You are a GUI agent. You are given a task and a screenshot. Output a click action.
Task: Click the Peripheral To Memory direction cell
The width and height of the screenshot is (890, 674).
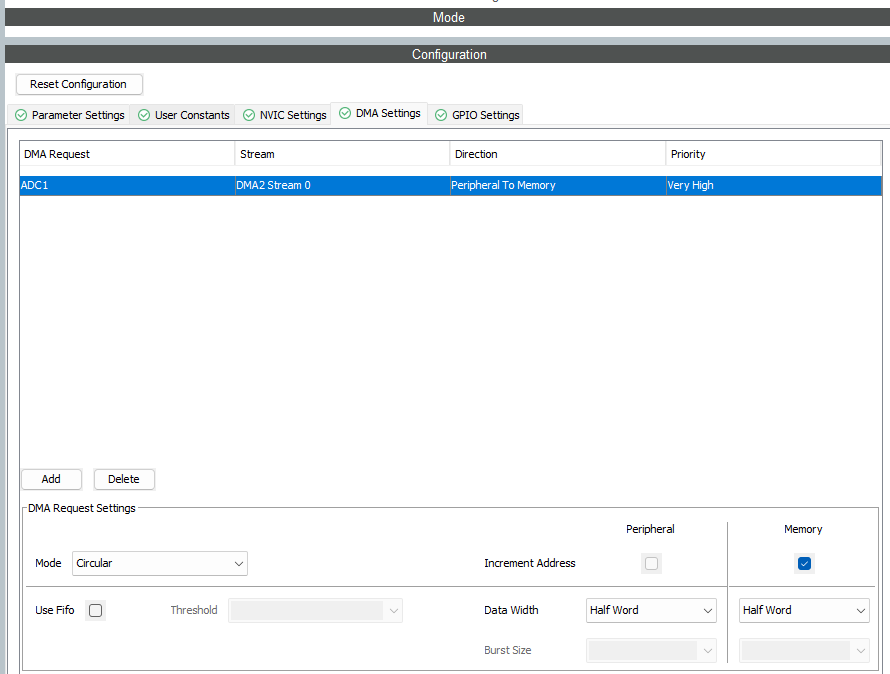coord(558,186)
